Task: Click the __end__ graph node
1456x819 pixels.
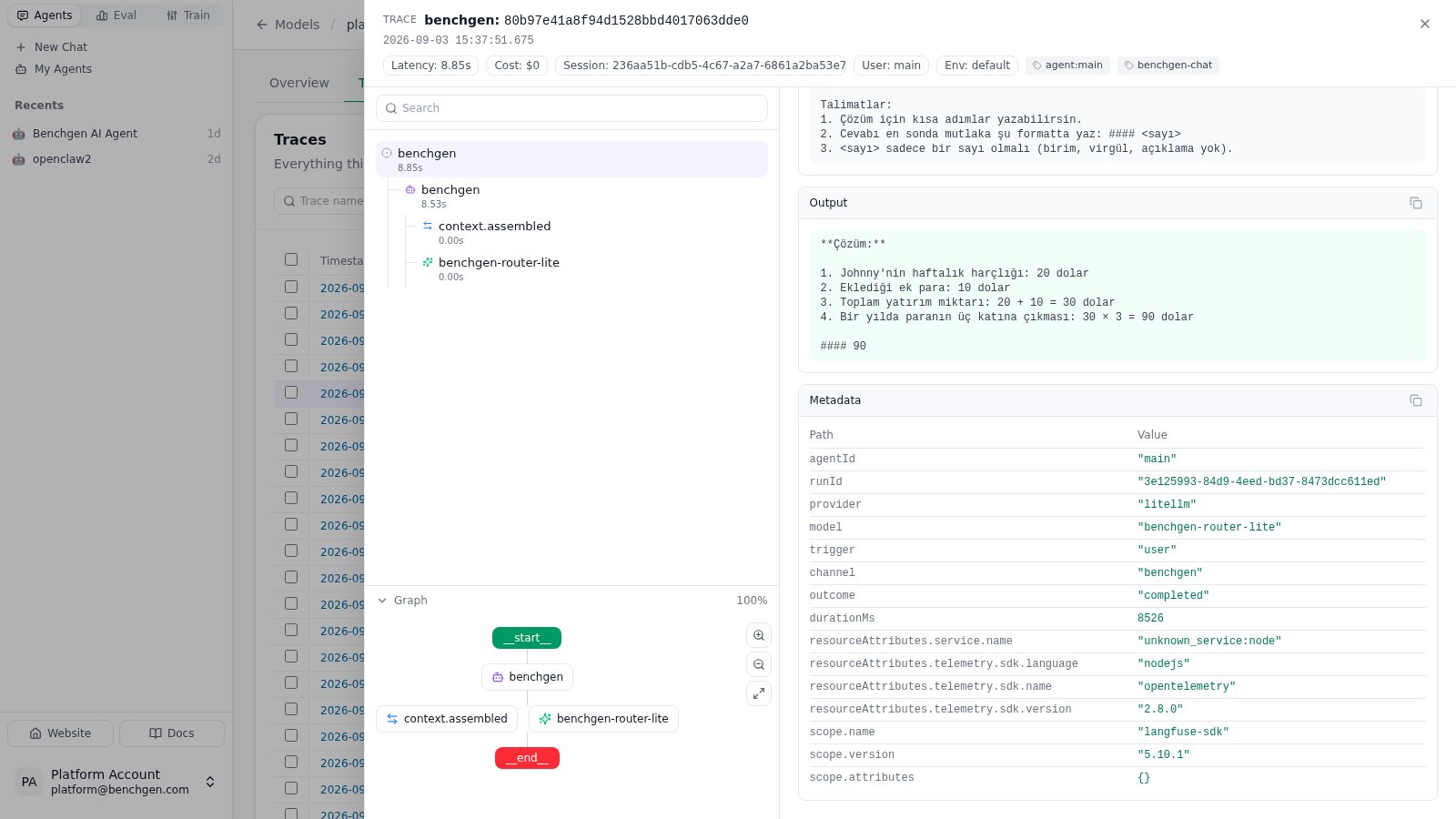Action: pyautogui.click(x=527, y=758)
